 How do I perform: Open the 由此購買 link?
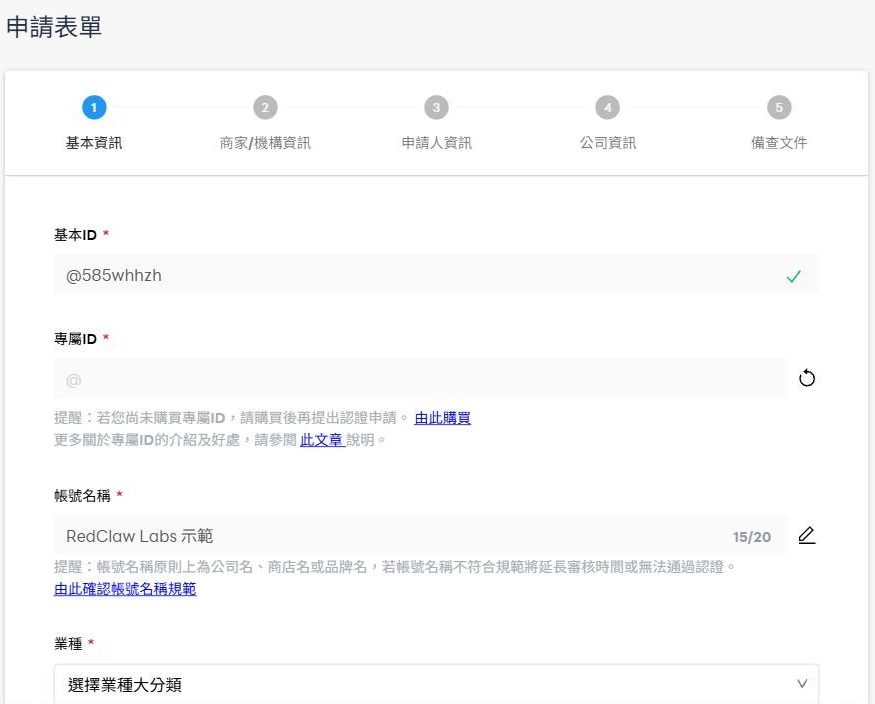coord(443,418)
